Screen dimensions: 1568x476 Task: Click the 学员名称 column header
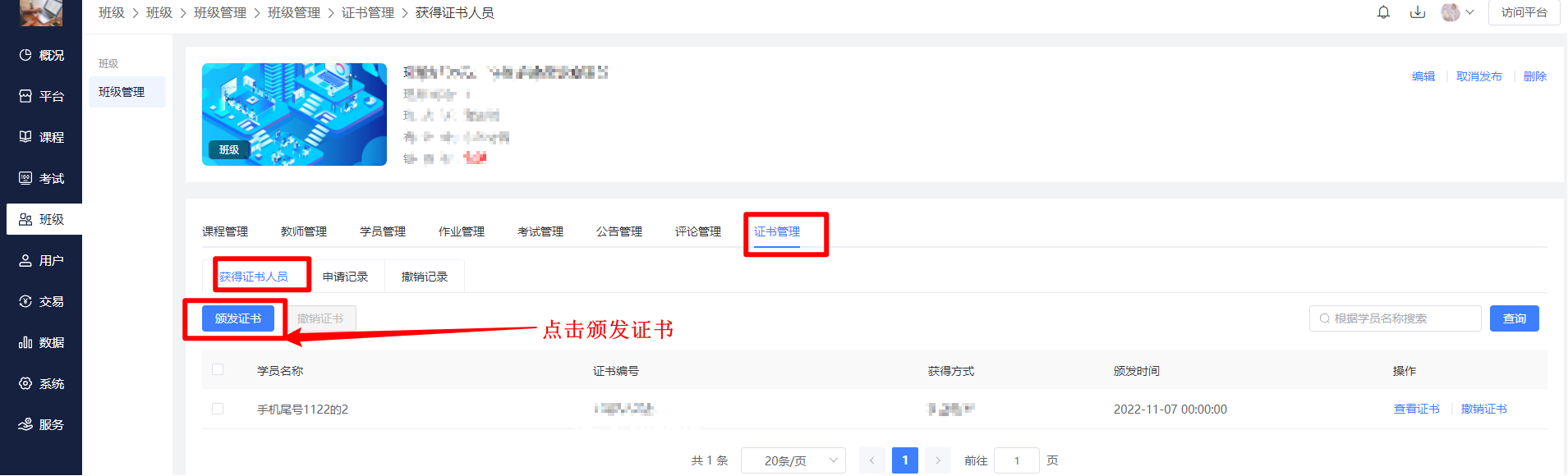click(x=280, y=371)
